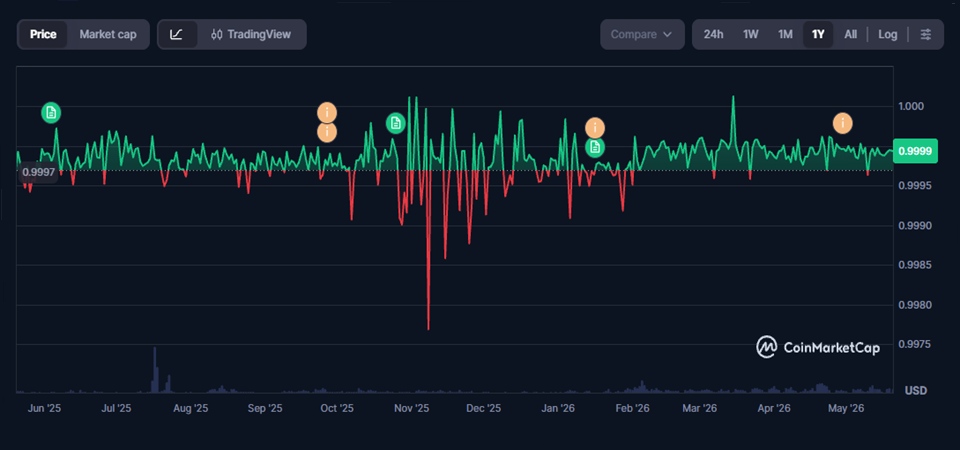Click the Dec '25 axis label
The height and width of the screenshot is (450, 960).
[484, 408]
